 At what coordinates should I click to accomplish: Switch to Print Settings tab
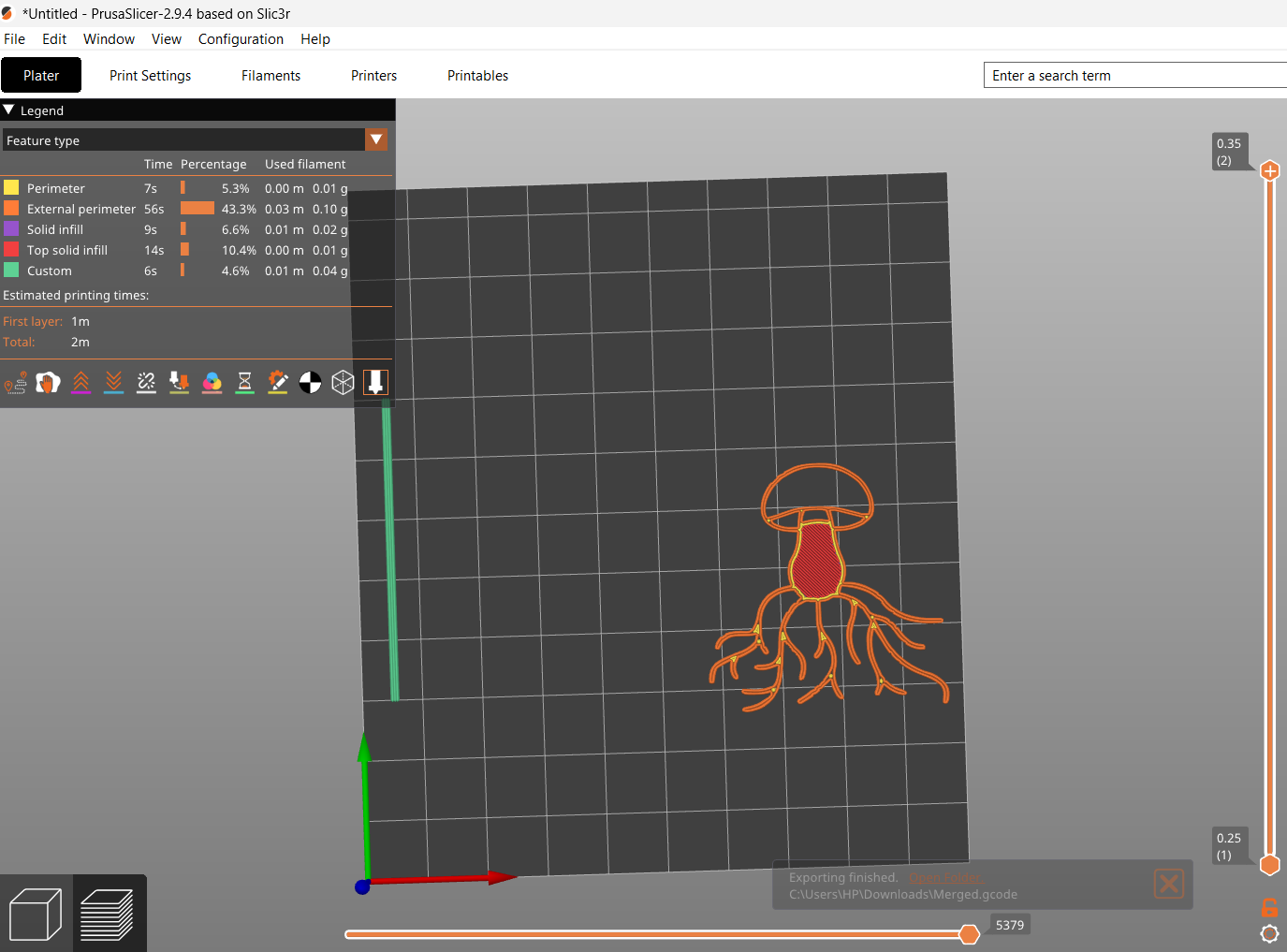[x=150, y=76]
